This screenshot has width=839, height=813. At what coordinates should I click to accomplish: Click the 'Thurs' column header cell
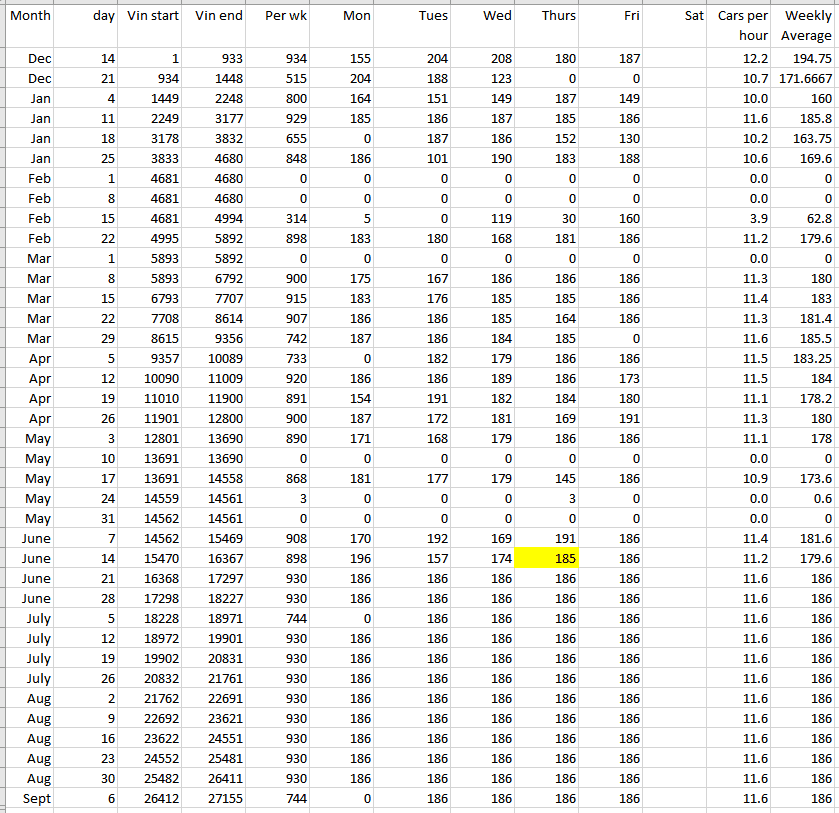tap(547, 26)
